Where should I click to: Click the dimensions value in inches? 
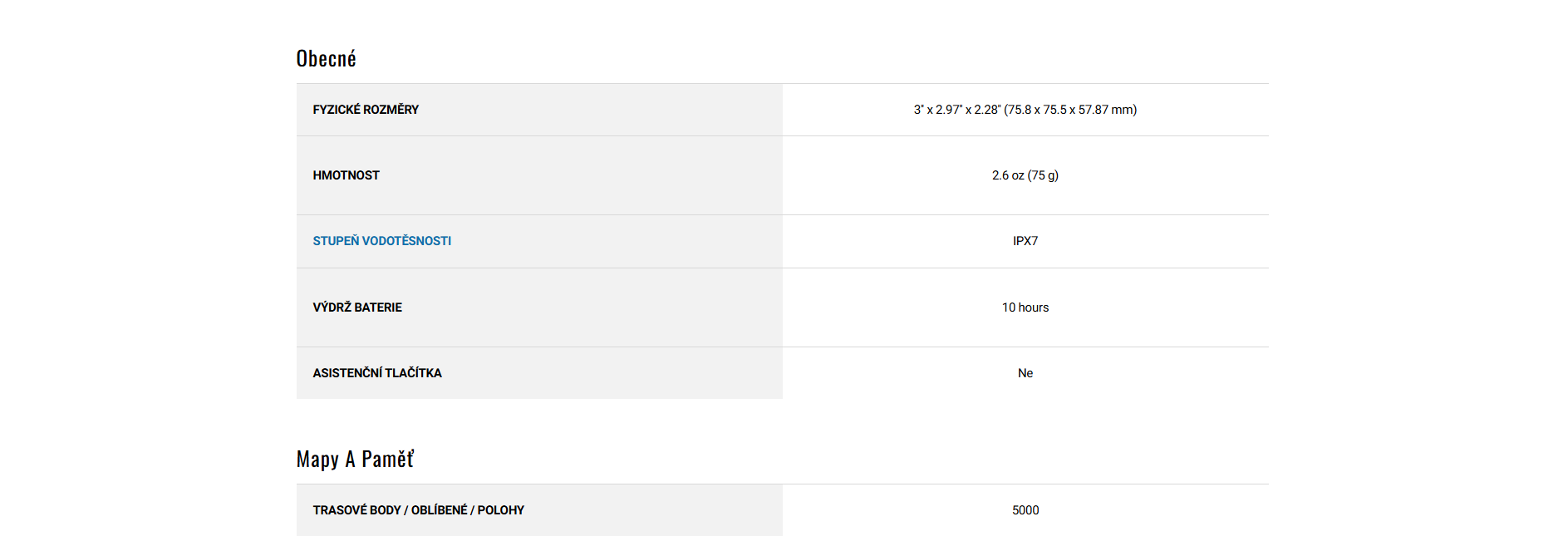pos(956,110)
